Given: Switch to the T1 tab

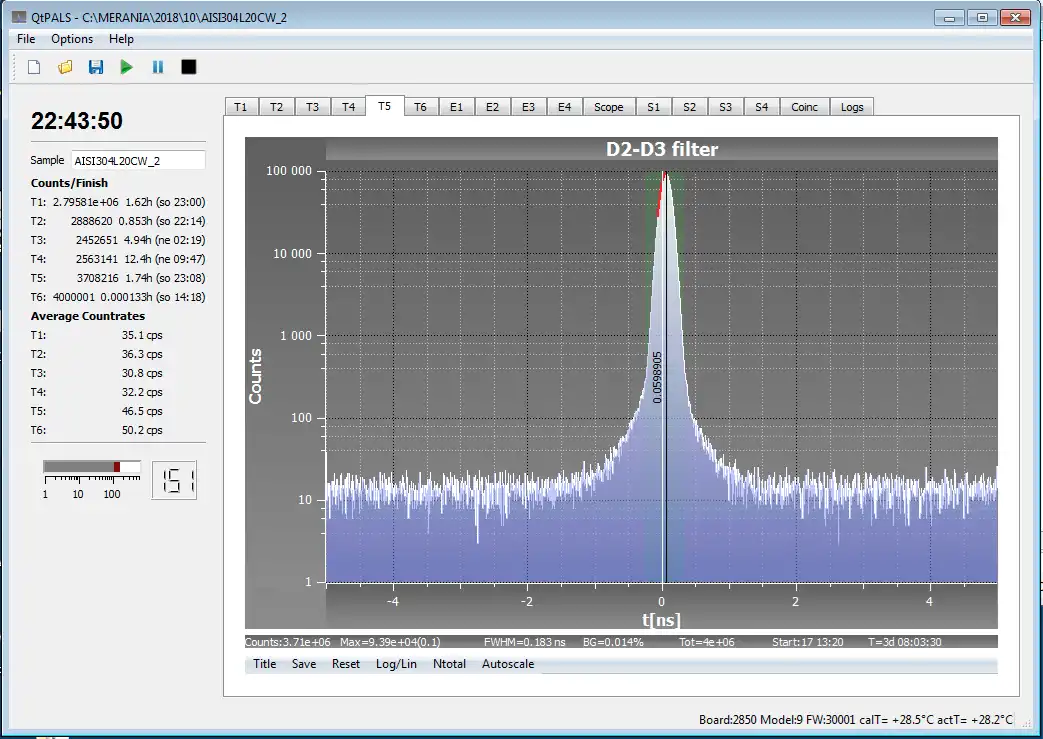Looking at the screenshot, I should [x=240, y=107].
